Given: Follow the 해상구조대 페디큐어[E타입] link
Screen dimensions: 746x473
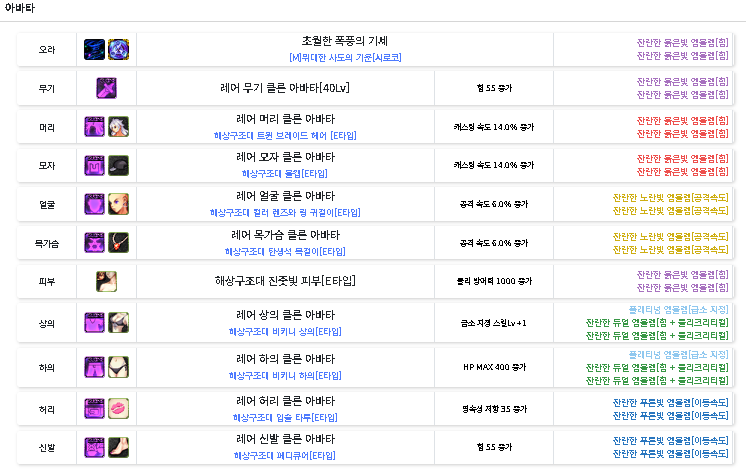Looking at the screenshot, I should coord(285,456).
